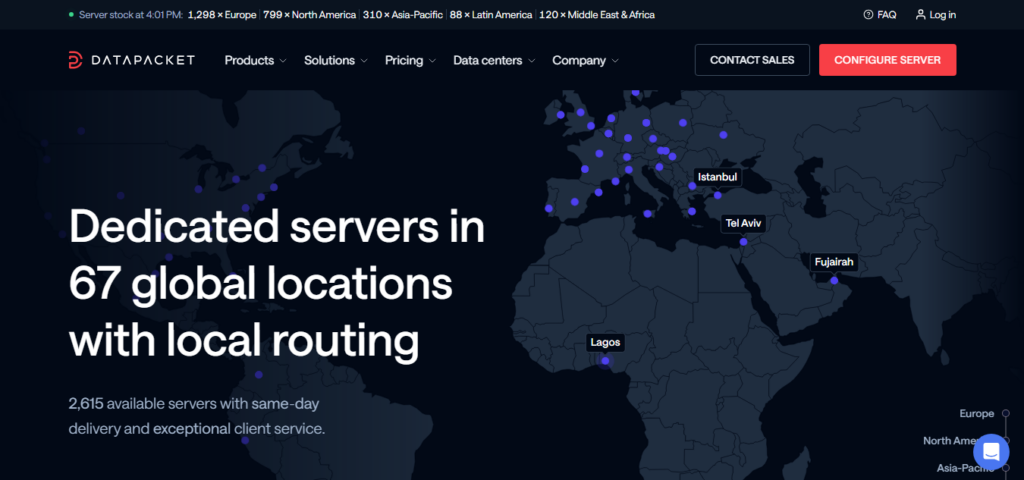The height and width of the screenshot is (480, 1024).
Task: Expand the Products chevron arrow
Action: coord(283,61)
